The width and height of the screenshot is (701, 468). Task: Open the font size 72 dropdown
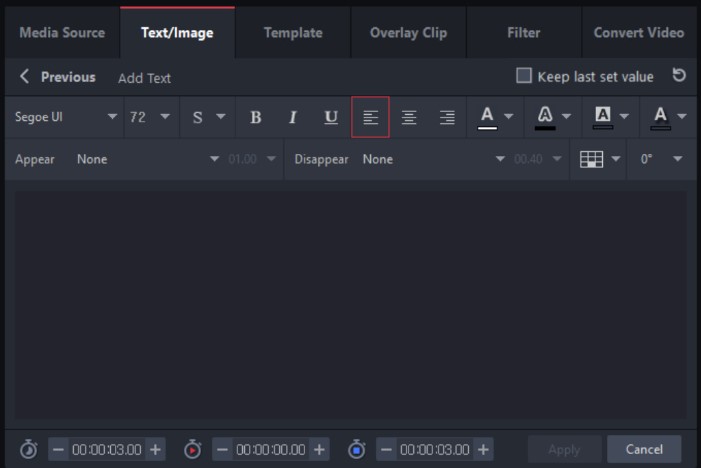click(149, 117)
